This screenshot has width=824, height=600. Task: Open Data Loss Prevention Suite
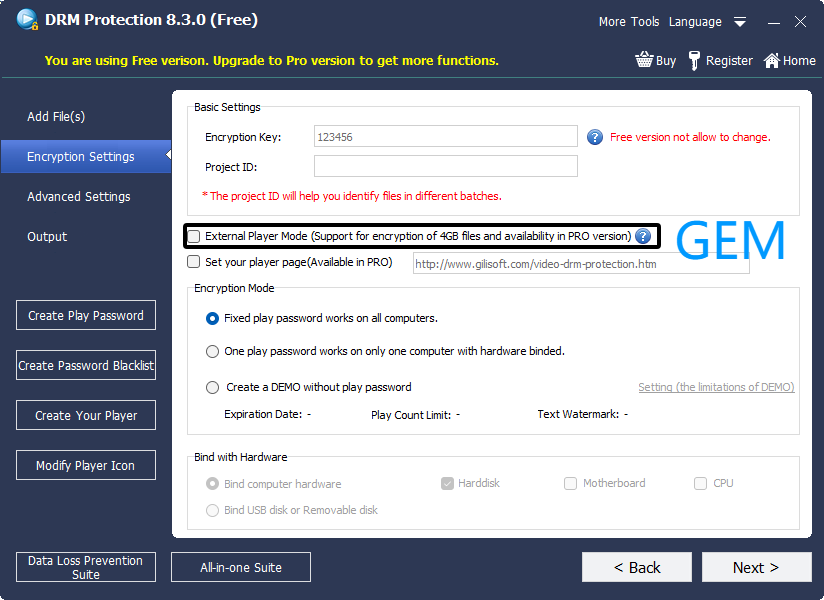pyautogui.click(x=86, y=567)
